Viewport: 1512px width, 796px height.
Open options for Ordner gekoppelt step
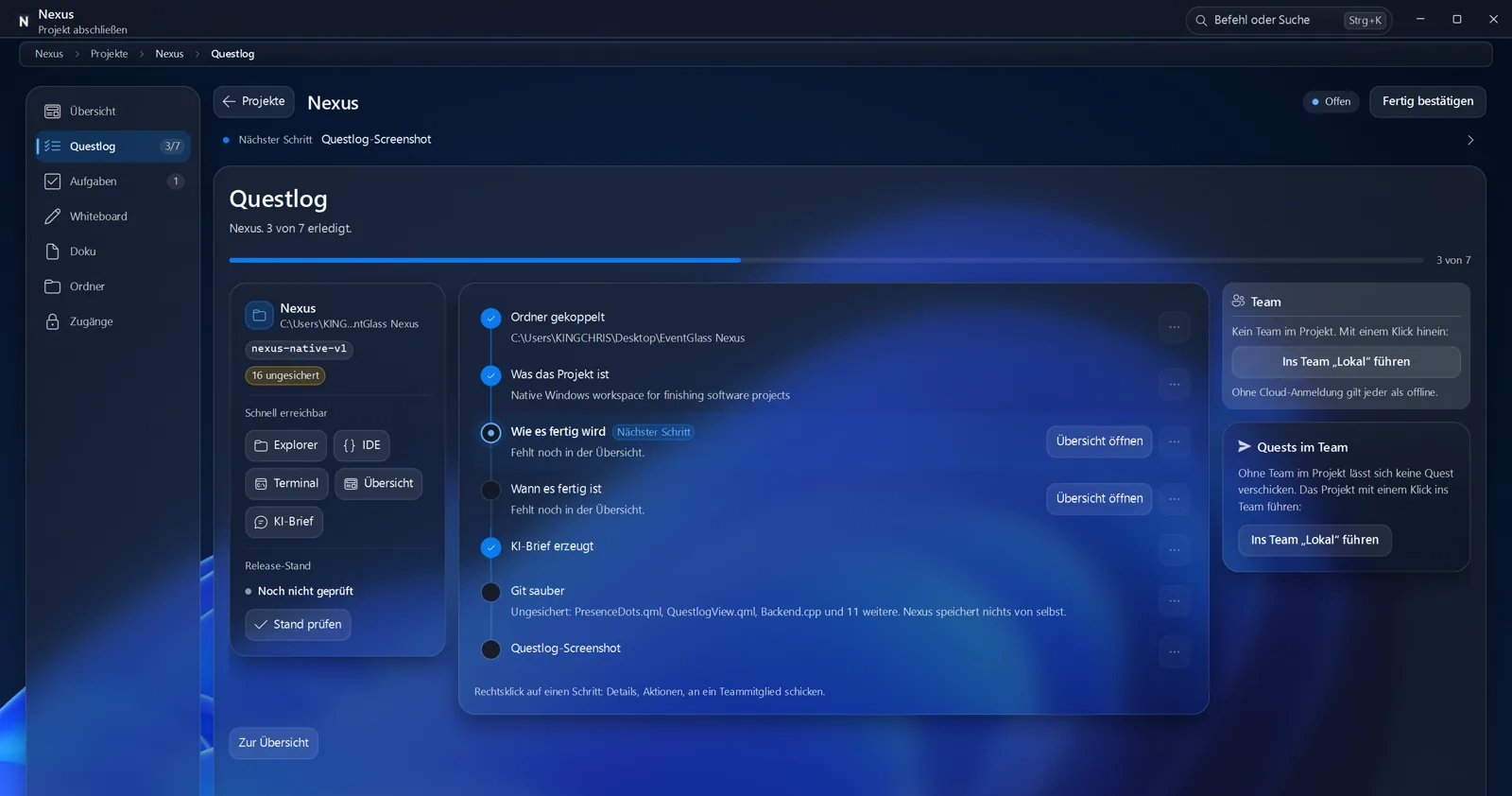[1175, 327]
